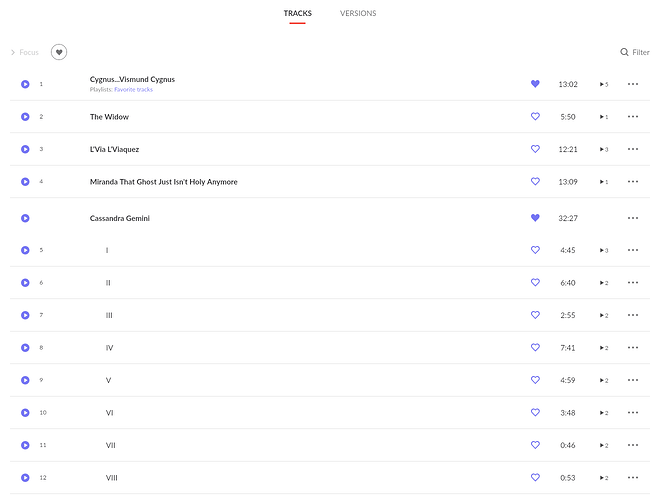The image size is (659, 500).
Task: Select the L'Via L'Viaquez title
Action: (114, 149)
